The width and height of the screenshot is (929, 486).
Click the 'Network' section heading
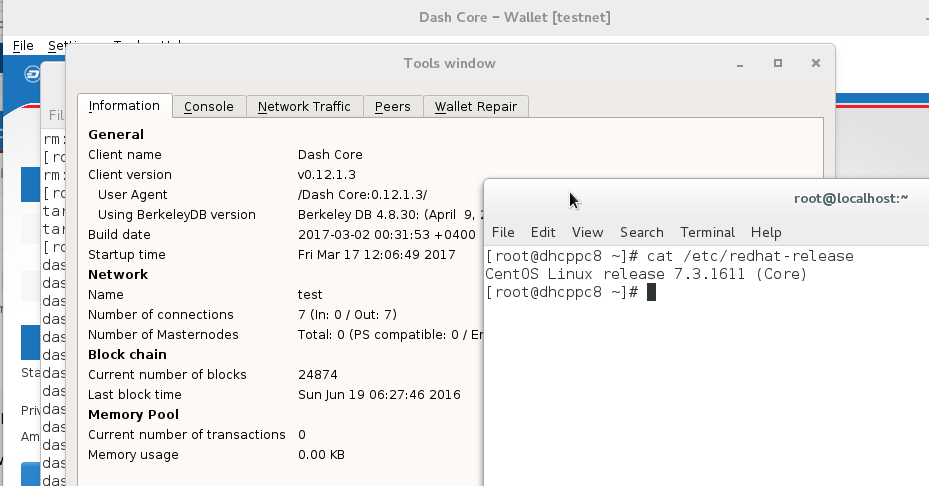pyautogui.click(x=118, y=274)
